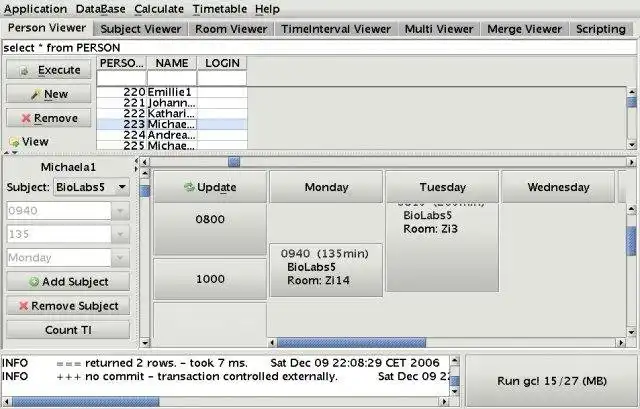Click the top timetable scroll left arrow
Screen dimensions: 640x409
coord(144,162)
